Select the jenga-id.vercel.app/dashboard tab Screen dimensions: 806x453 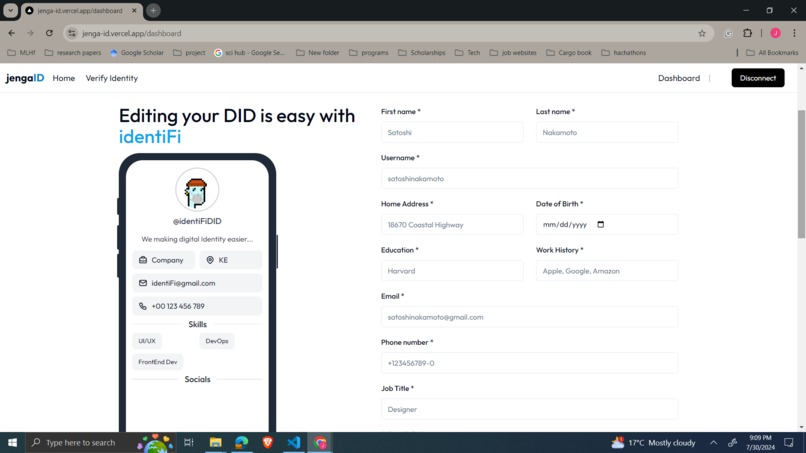coord(80,10)
